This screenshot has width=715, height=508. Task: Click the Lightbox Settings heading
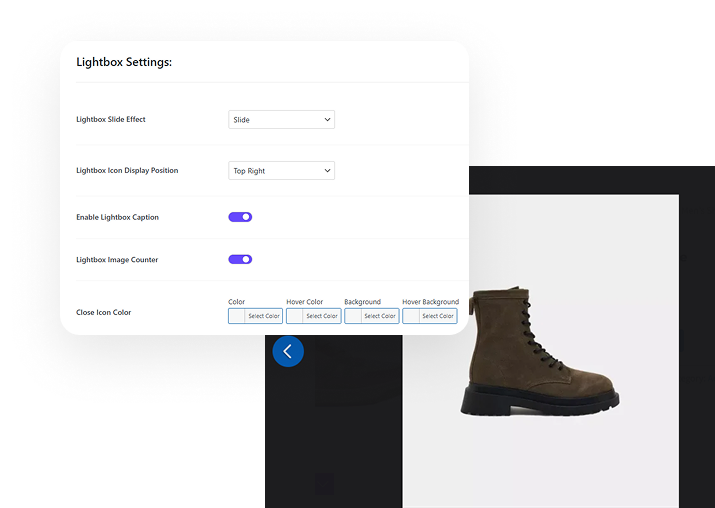(124, 62)
